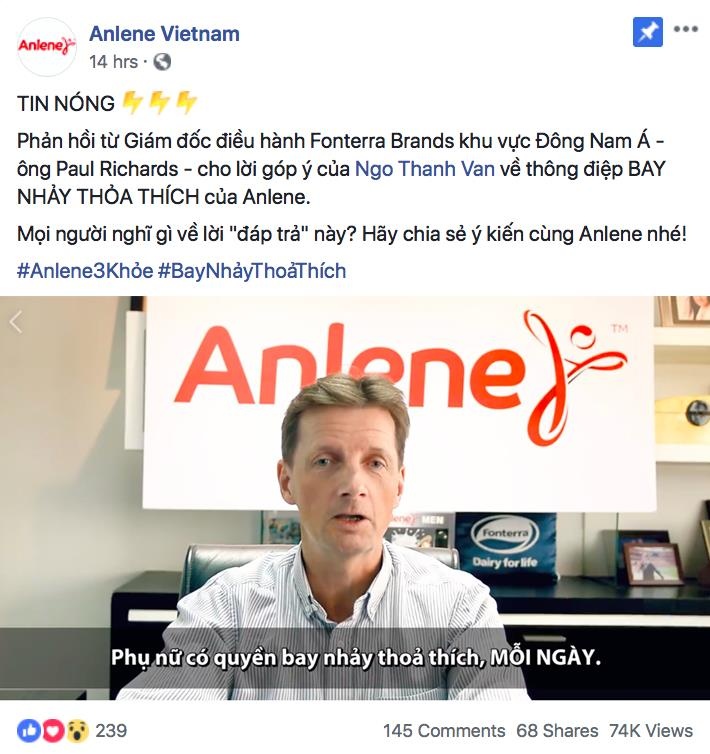Open the #BayNhảyThoảThích hashtag
The image size is (710, 754).
click(x=252, y=271)
